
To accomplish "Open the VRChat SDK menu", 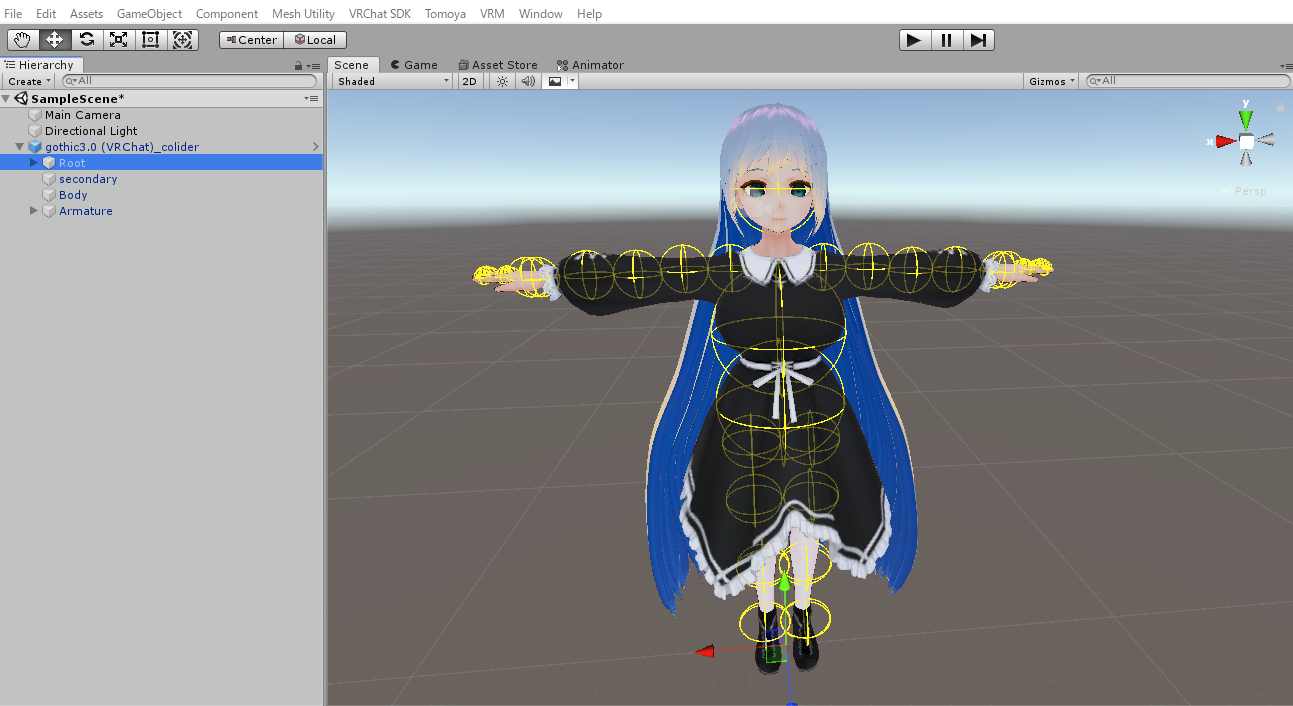I will click(x=380, y=14).
